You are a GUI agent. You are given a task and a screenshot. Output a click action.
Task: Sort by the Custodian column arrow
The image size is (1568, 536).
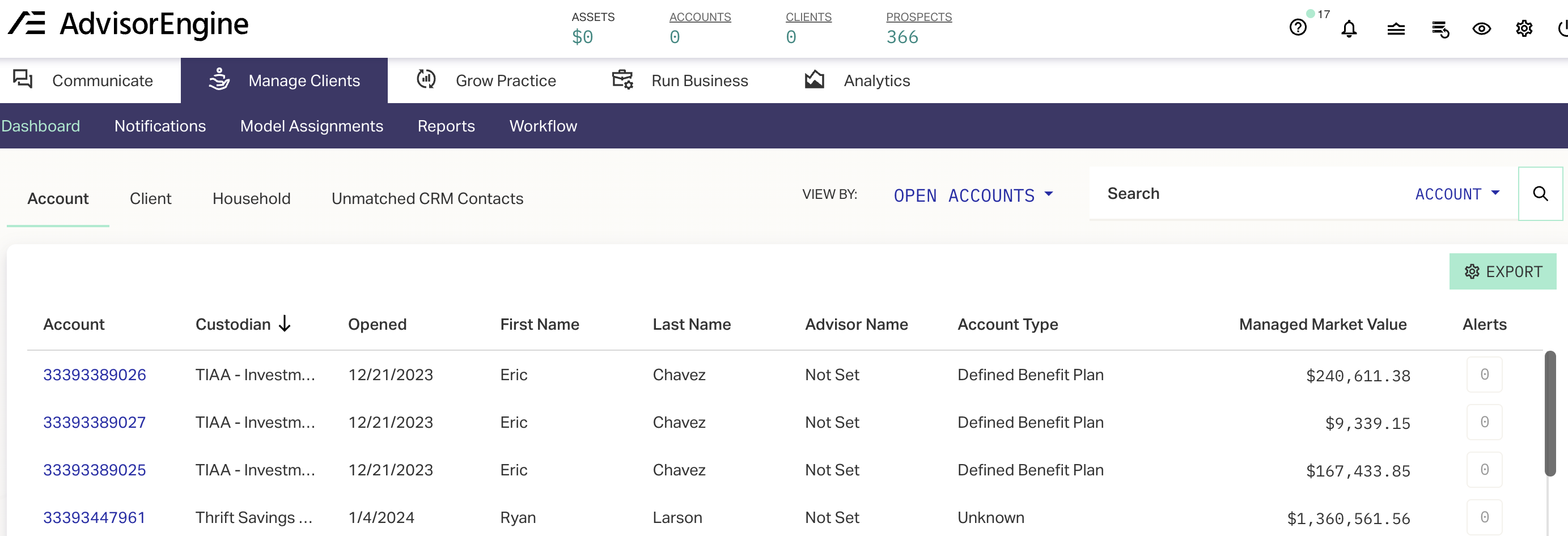tap(285, 324)
